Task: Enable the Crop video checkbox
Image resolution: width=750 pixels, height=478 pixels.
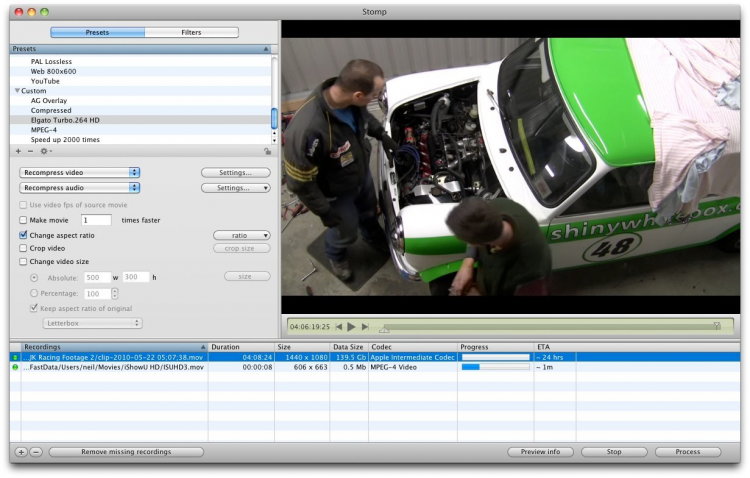Action: [x=23, y=248]
